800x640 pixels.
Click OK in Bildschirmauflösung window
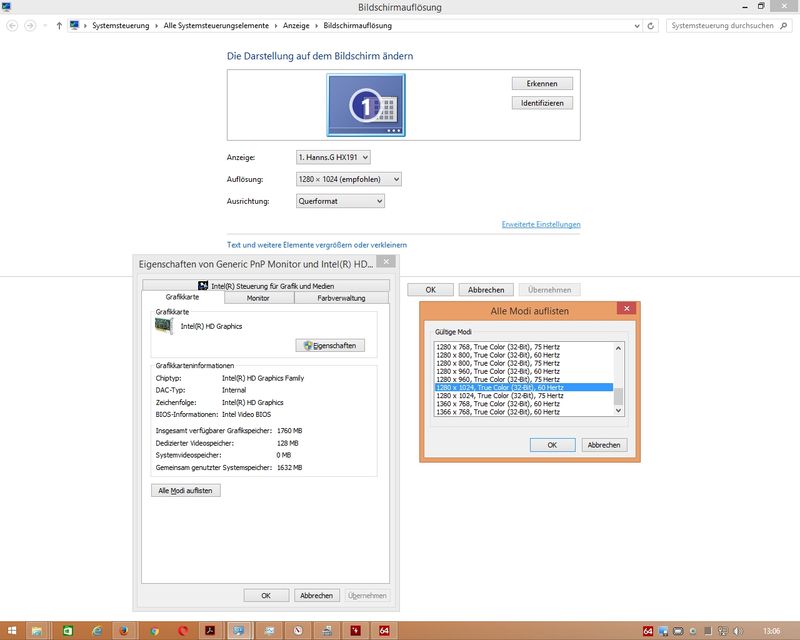tap(431, 290)
